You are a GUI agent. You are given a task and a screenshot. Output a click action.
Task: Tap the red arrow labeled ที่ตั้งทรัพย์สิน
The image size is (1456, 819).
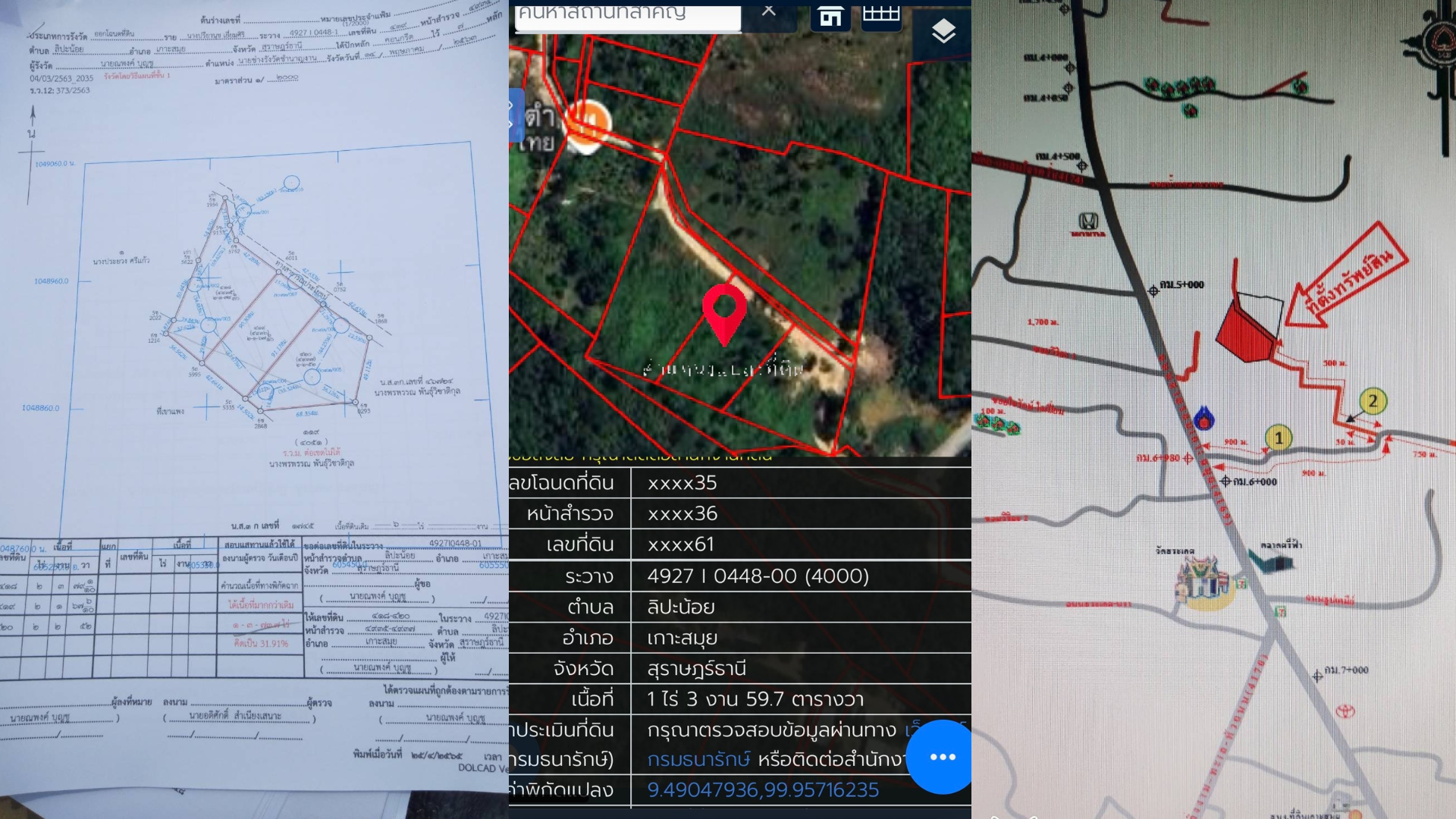(1349, 276)
